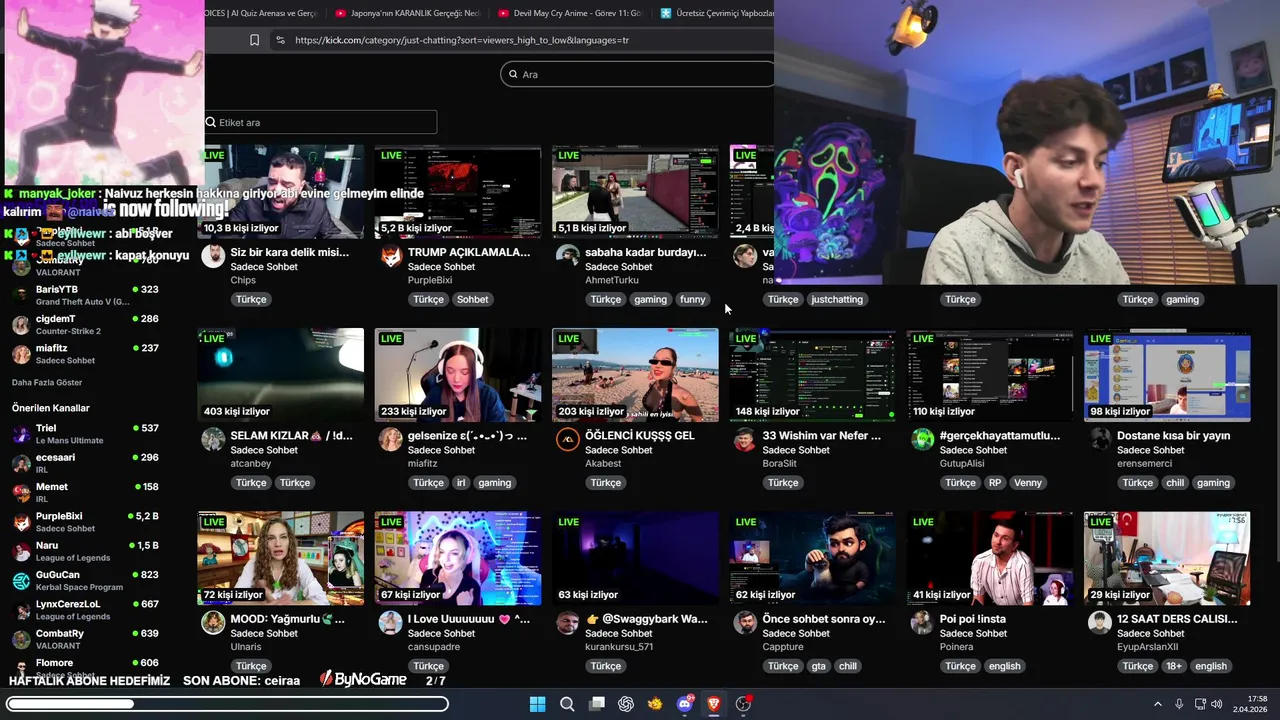Switch to Brave browser on taskbar
This screenshot has width=1280, height=720.
[714, 704]
